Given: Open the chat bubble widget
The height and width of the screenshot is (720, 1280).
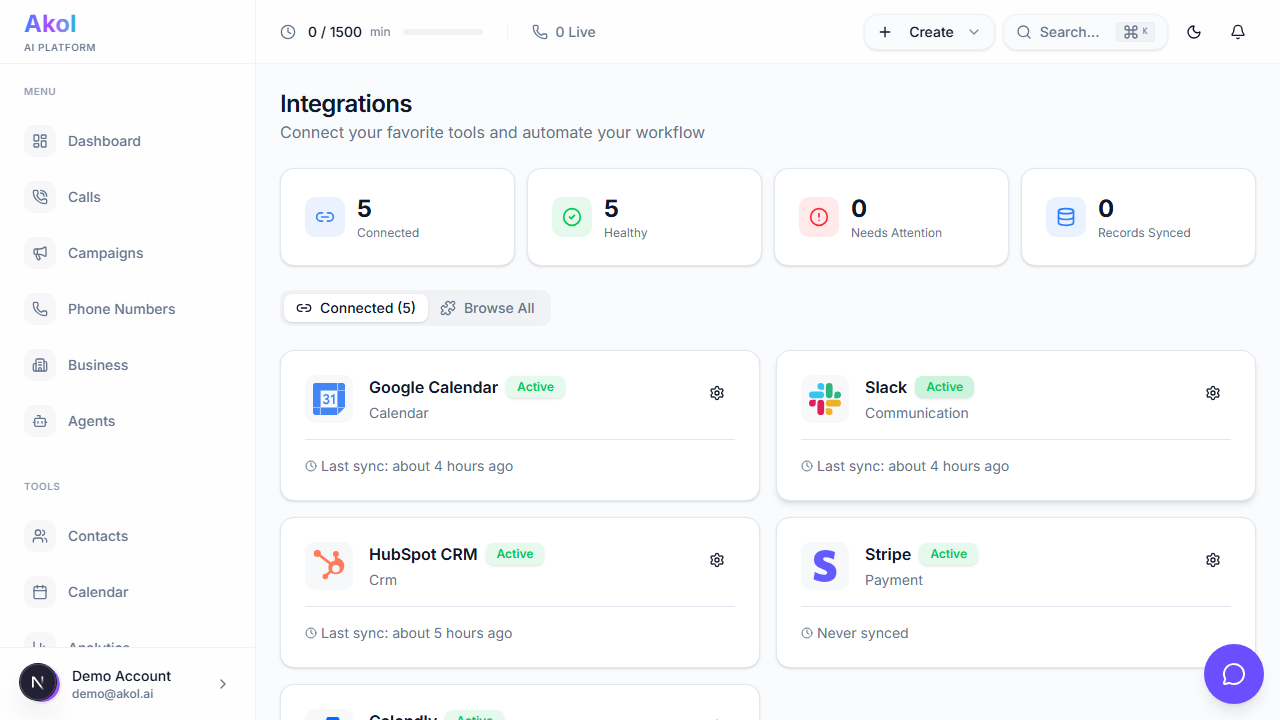Looking at the screenshot, I should [x=1234, y=674].
